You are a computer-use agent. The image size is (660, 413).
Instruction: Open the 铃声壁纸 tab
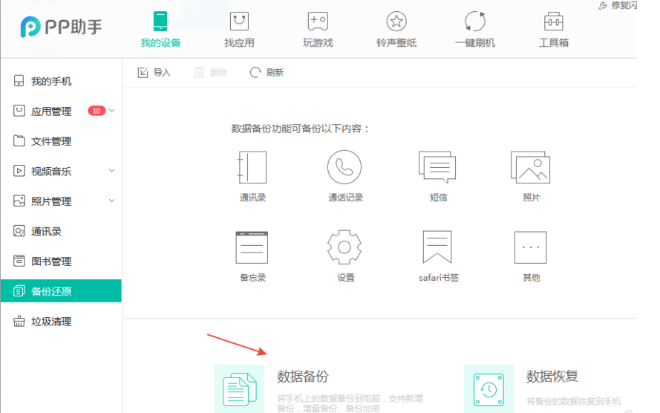pyautogui.click(x=397, y=29)
